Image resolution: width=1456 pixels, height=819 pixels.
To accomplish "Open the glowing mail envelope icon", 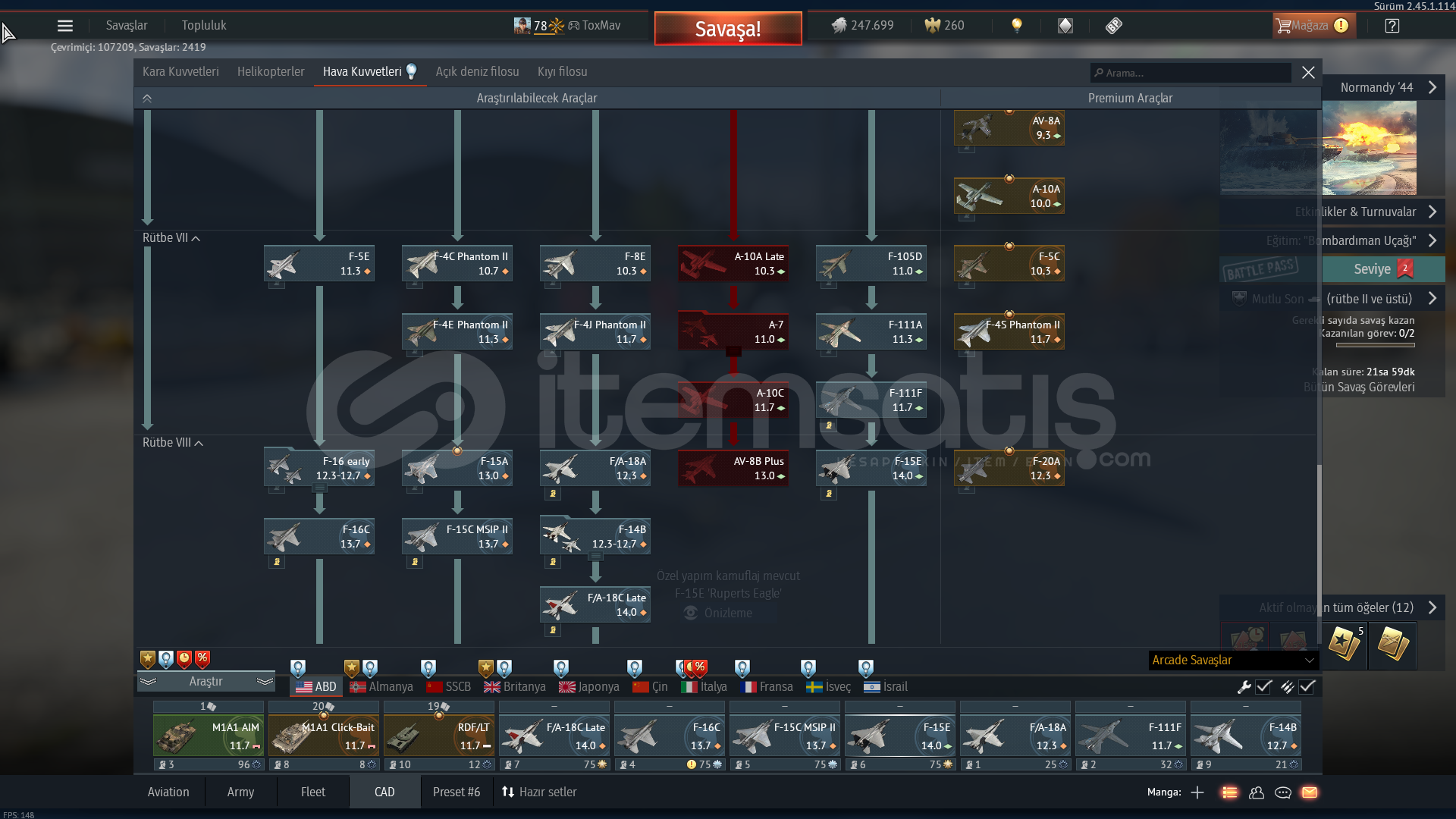I will point(1310,792).
